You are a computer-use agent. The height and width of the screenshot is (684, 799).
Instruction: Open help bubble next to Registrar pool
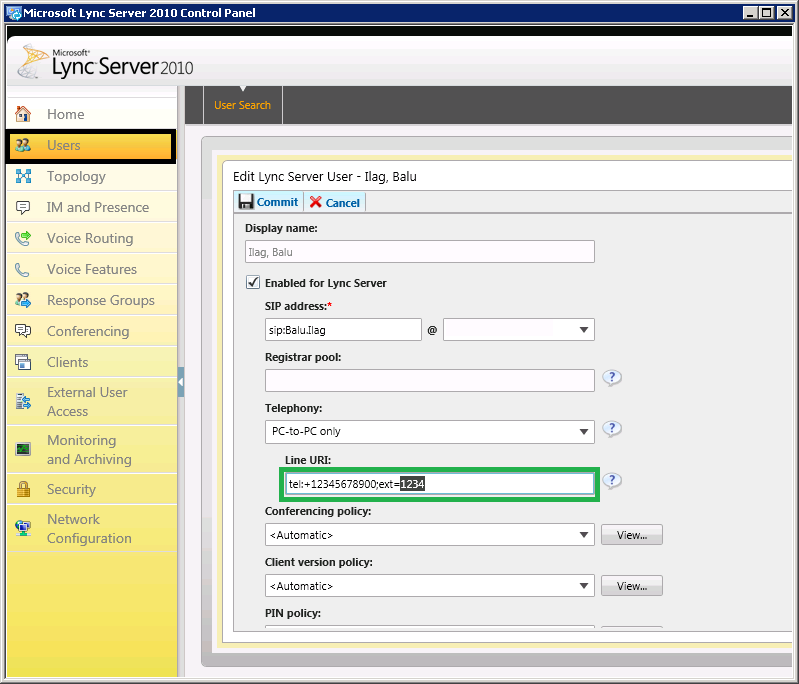612,378
